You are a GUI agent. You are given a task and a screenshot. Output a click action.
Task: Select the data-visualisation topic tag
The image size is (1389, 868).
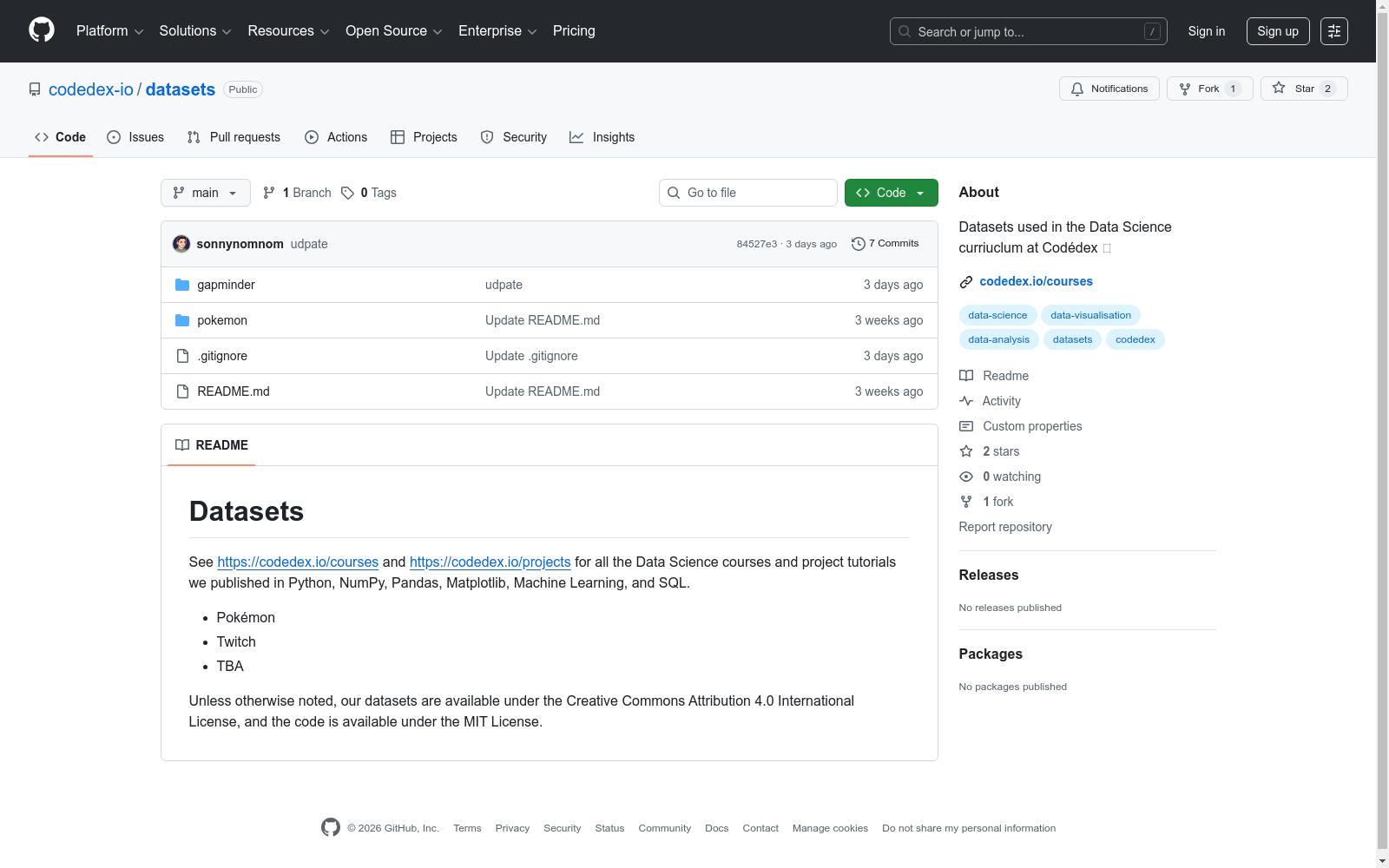point(1091,315)
